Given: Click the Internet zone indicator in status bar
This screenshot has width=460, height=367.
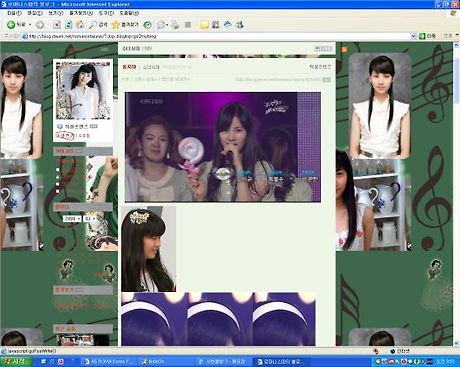Looking at the screenshot, I should pos(400,351).
